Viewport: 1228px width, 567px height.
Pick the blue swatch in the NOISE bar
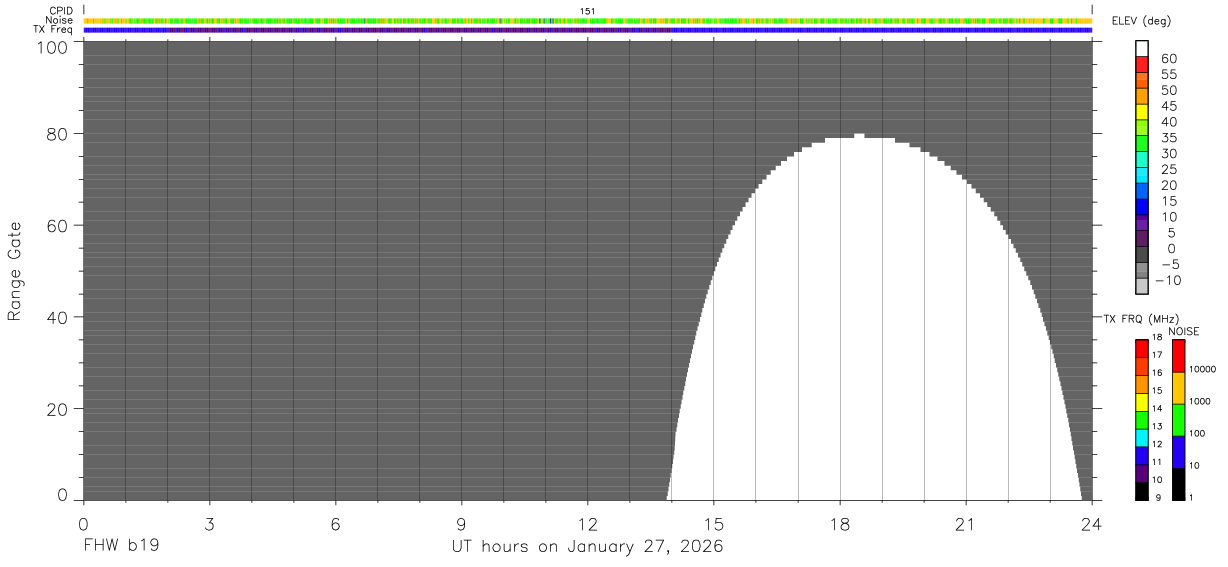[1179, 452]
